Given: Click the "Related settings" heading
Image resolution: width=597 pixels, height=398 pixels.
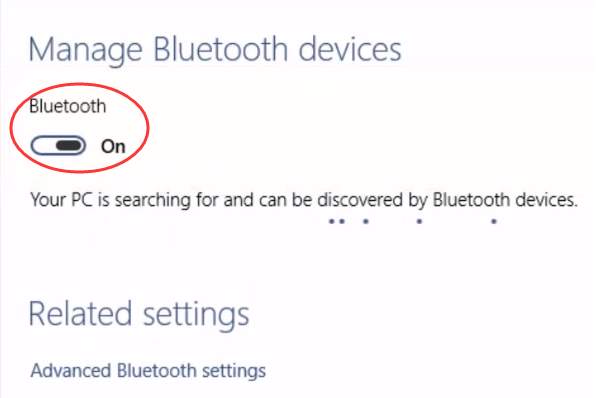Looking at the screenshot, I should [x=139, y=315].
